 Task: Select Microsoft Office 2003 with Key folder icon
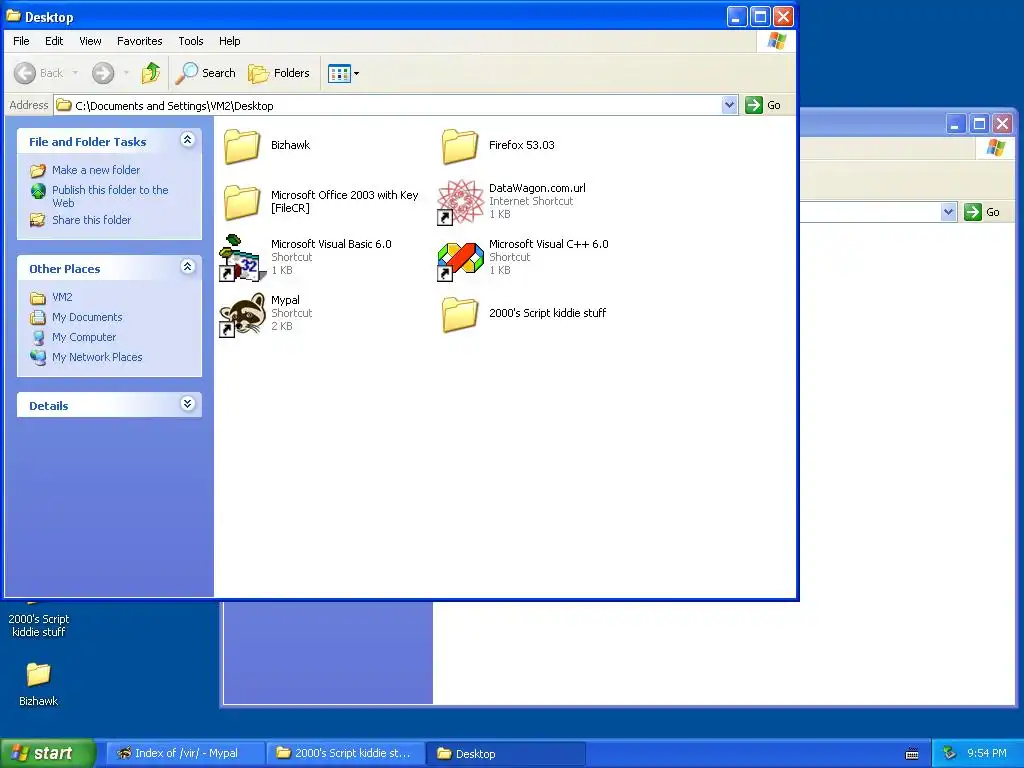coord(242,202)
